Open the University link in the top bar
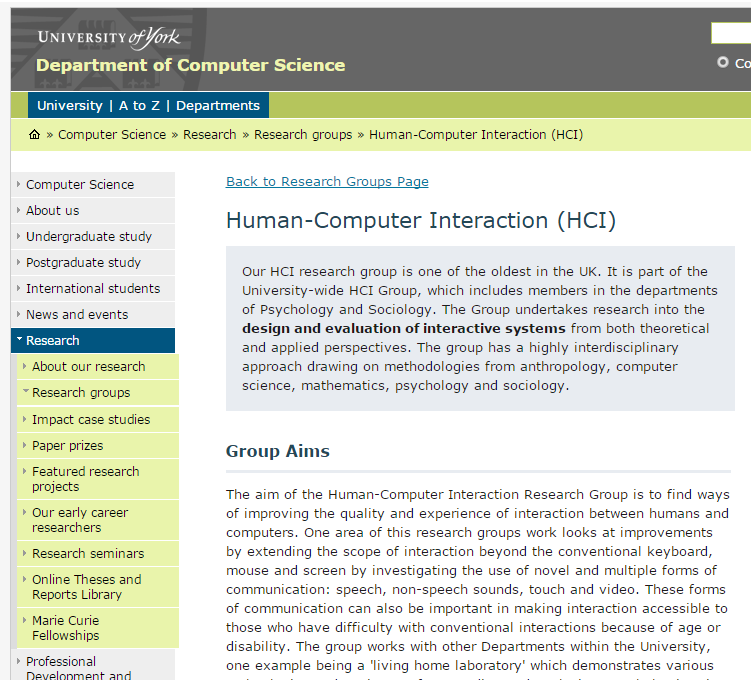 (x=70, y=105)
